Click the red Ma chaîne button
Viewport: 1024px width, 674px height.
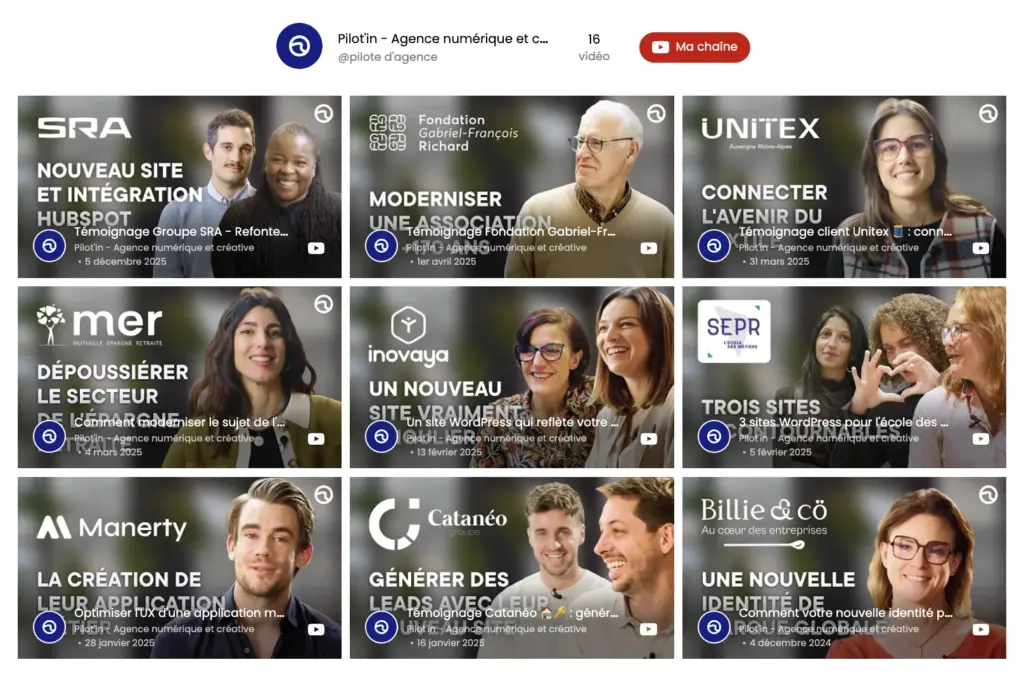[x=694, y=47]
